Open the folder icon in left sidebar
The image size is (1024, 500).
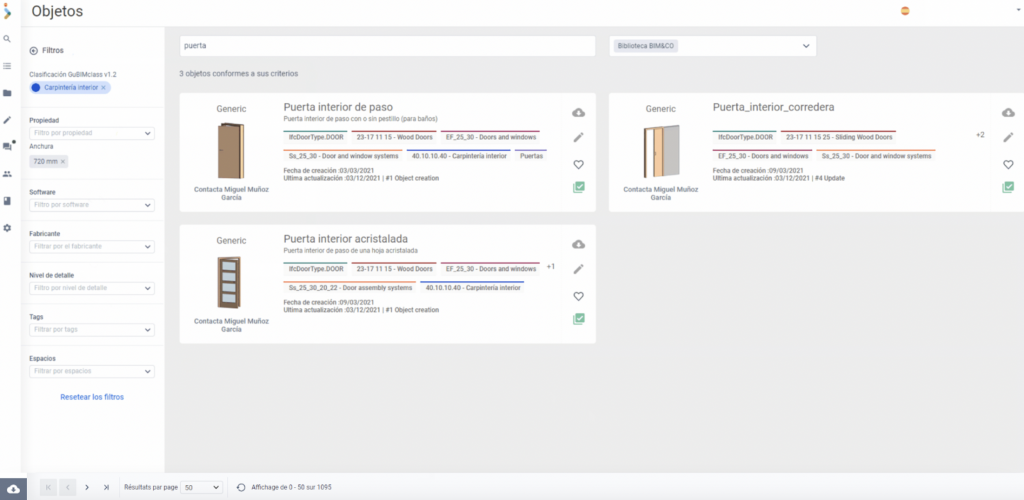pos(7,93)
